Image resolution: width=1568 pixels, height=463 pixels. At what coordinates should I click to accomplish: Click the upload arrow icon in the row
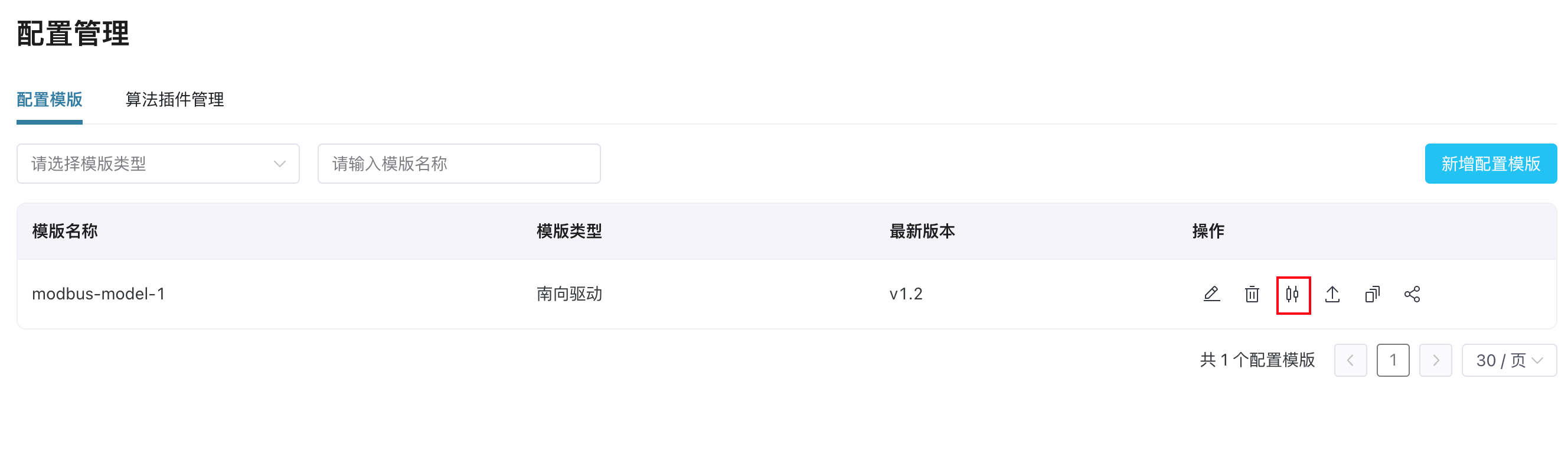click(1332, 294)
